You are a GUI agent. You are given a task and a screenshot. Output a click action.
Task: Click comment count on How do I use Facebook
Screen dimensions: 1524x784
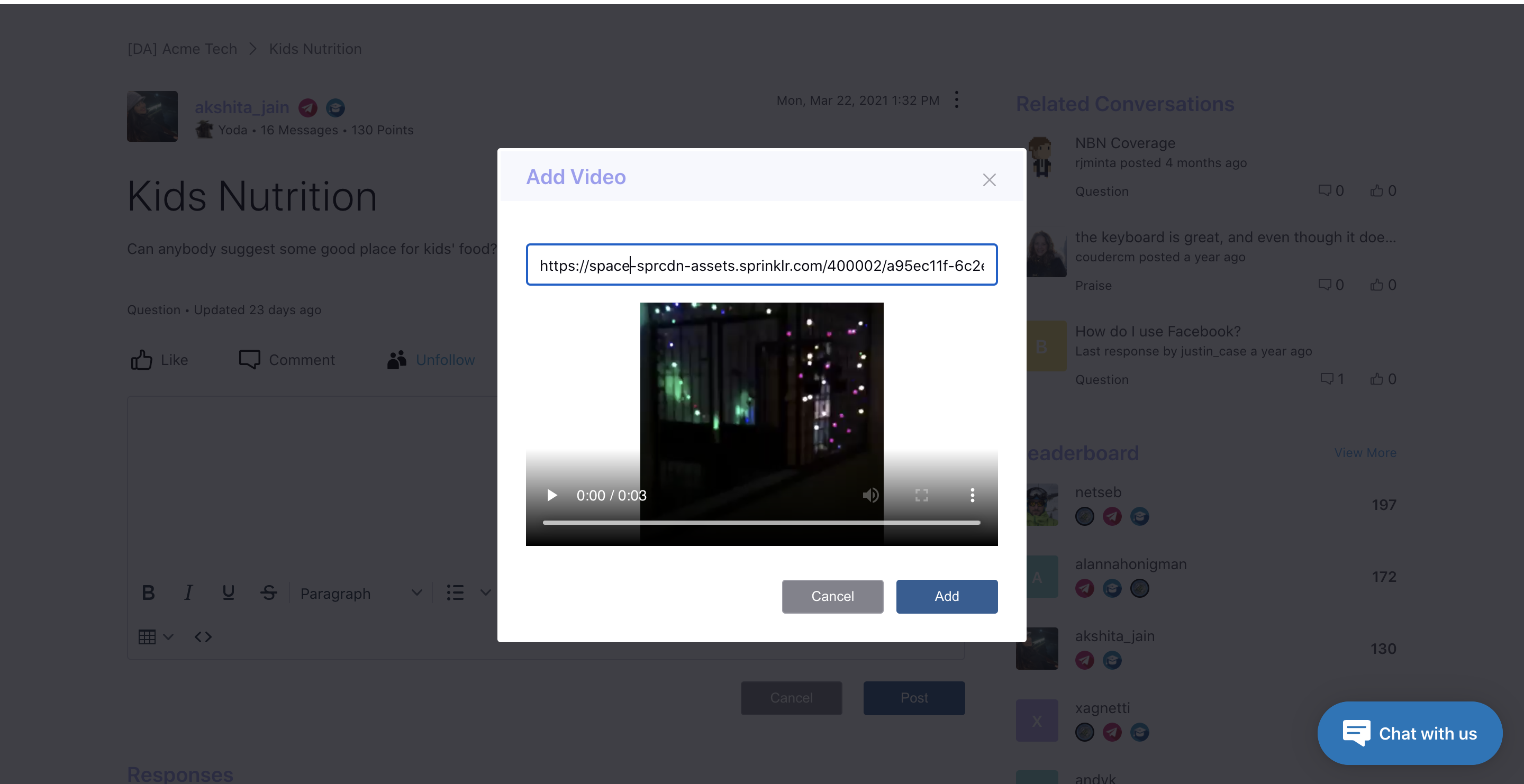pos(1332,379)
